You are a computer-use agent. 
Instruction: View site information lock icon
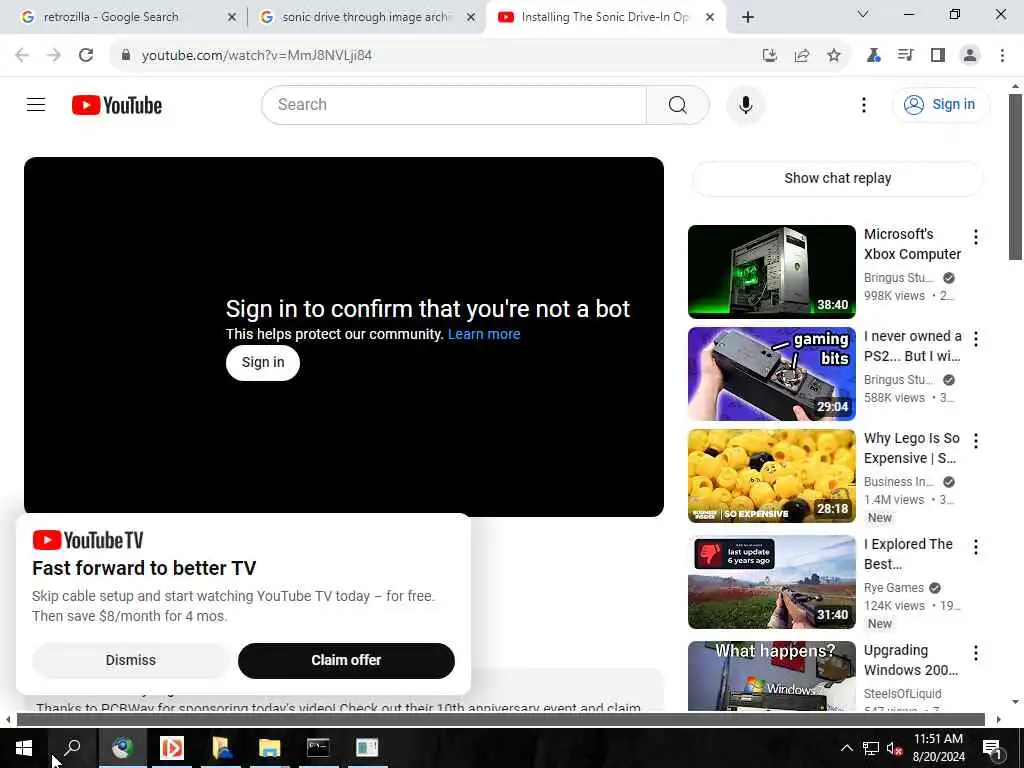pyautogui.click(x=126, y=55)
